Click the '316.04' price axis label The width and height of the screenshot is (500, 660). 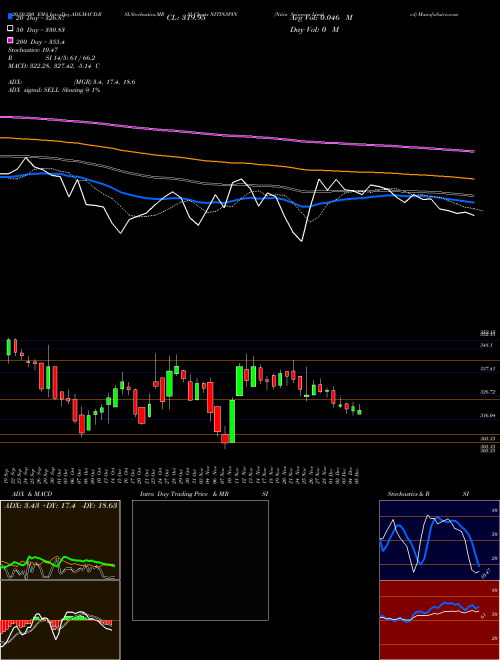[x=489, y=415]
